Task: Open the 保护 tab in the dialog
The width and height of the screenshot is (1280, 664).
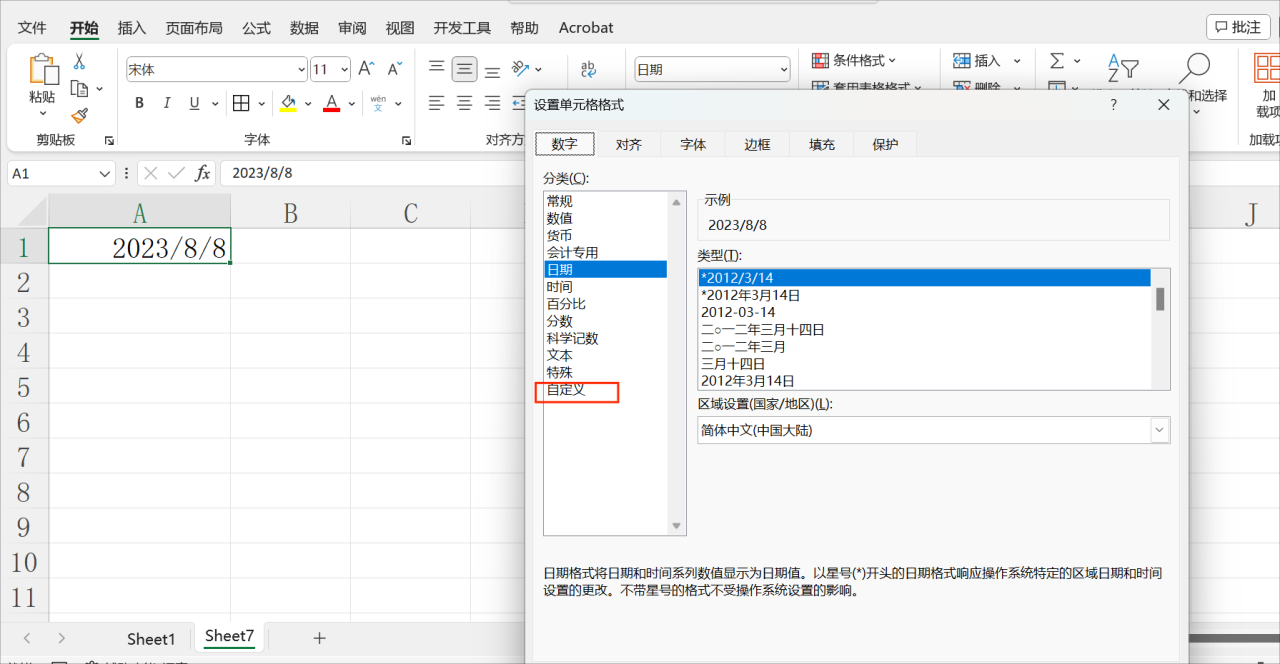Action: tap(885, 144)
